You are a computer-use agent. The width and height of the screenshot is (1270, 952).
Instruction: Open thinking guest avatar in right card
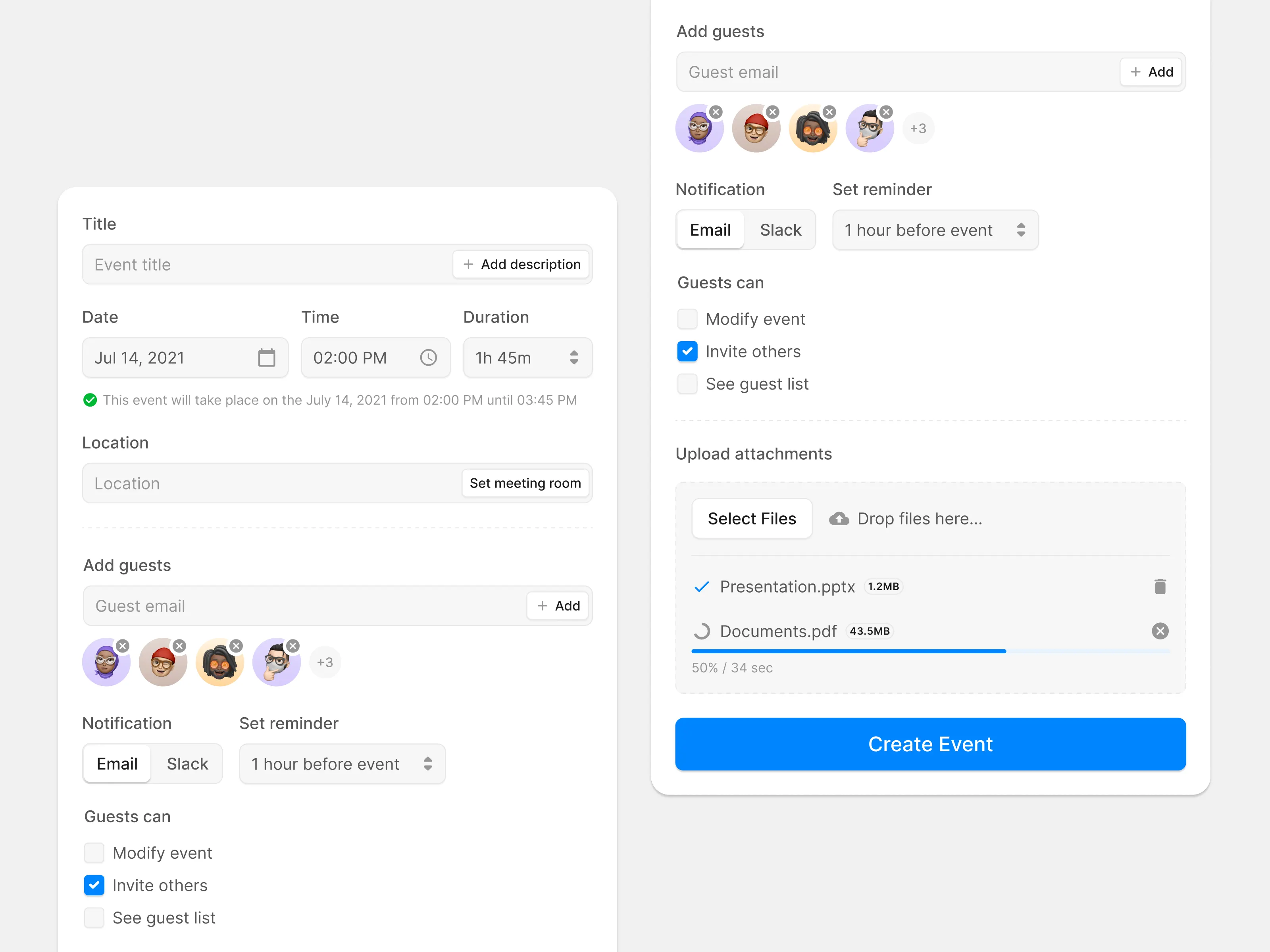pos(870,129)
